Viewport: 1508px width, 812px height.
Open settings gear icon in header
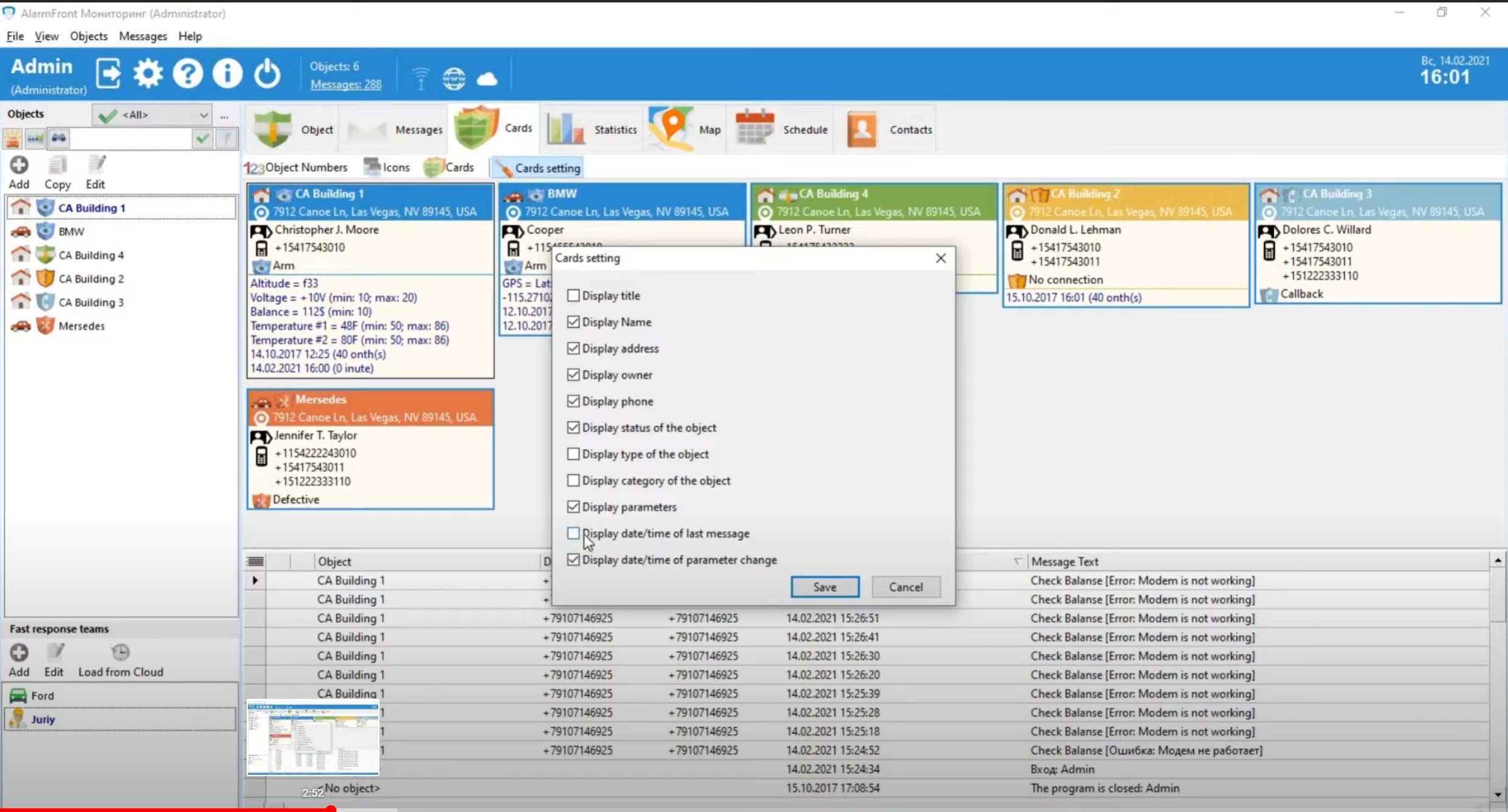click(x=148, y=74)
